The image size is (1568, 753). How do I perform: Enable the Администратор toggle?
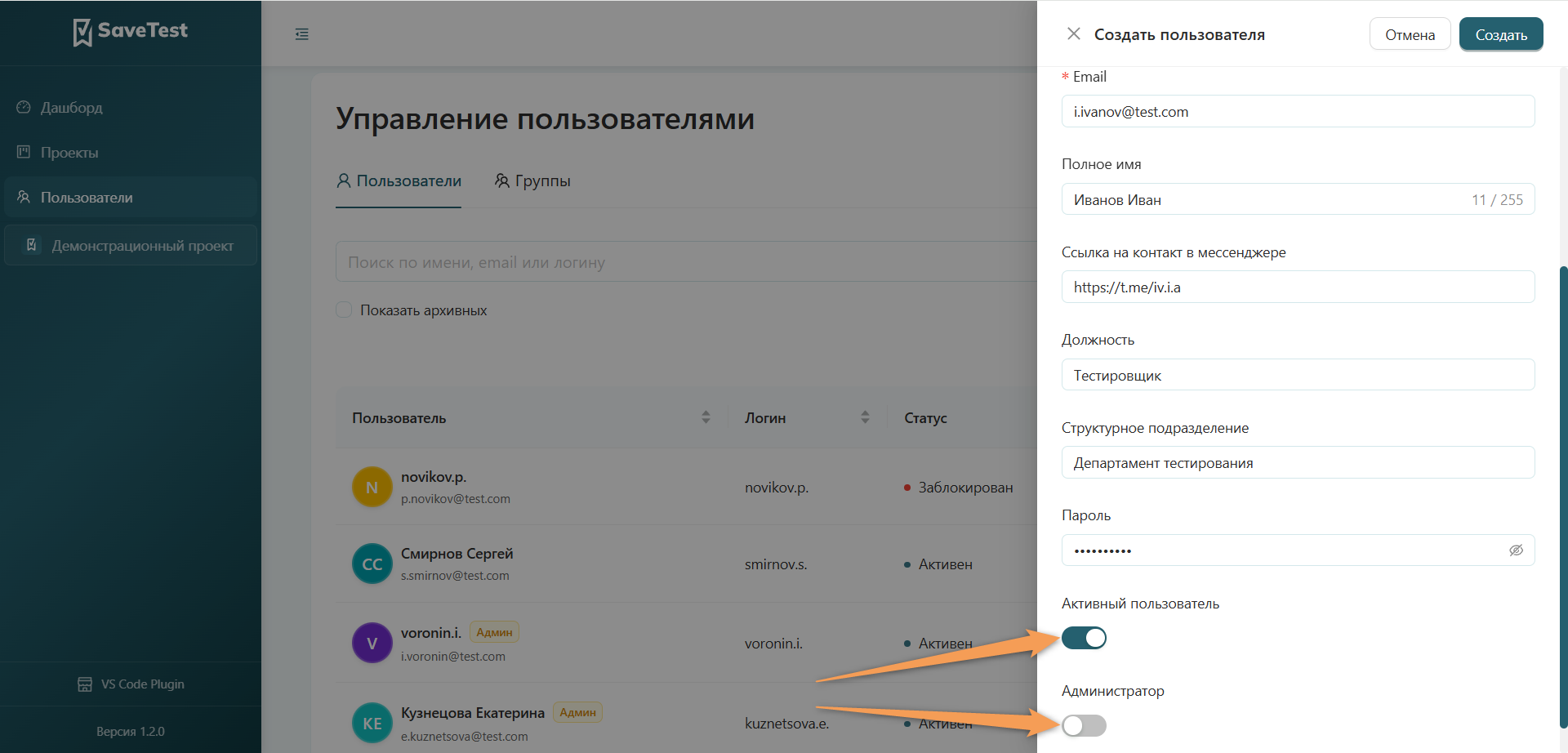pyautogui.click(x=1084, y=725)
